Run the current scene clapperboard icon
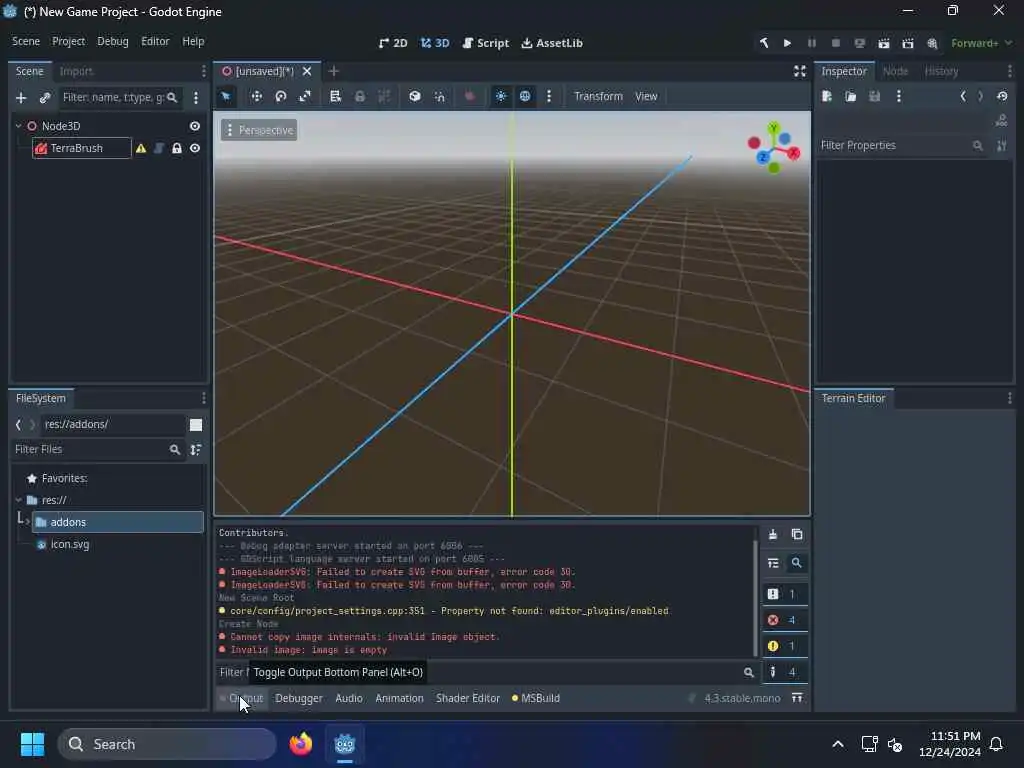1024x768 pixels. pyautogui.click(x=884, y=43)
